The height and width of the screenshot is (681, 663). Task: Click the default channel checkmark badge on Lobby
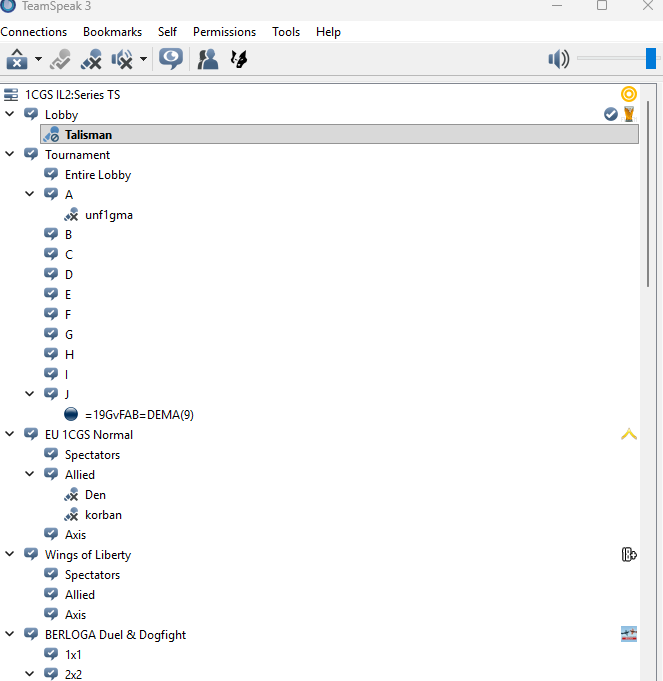[x=610, y=114]
